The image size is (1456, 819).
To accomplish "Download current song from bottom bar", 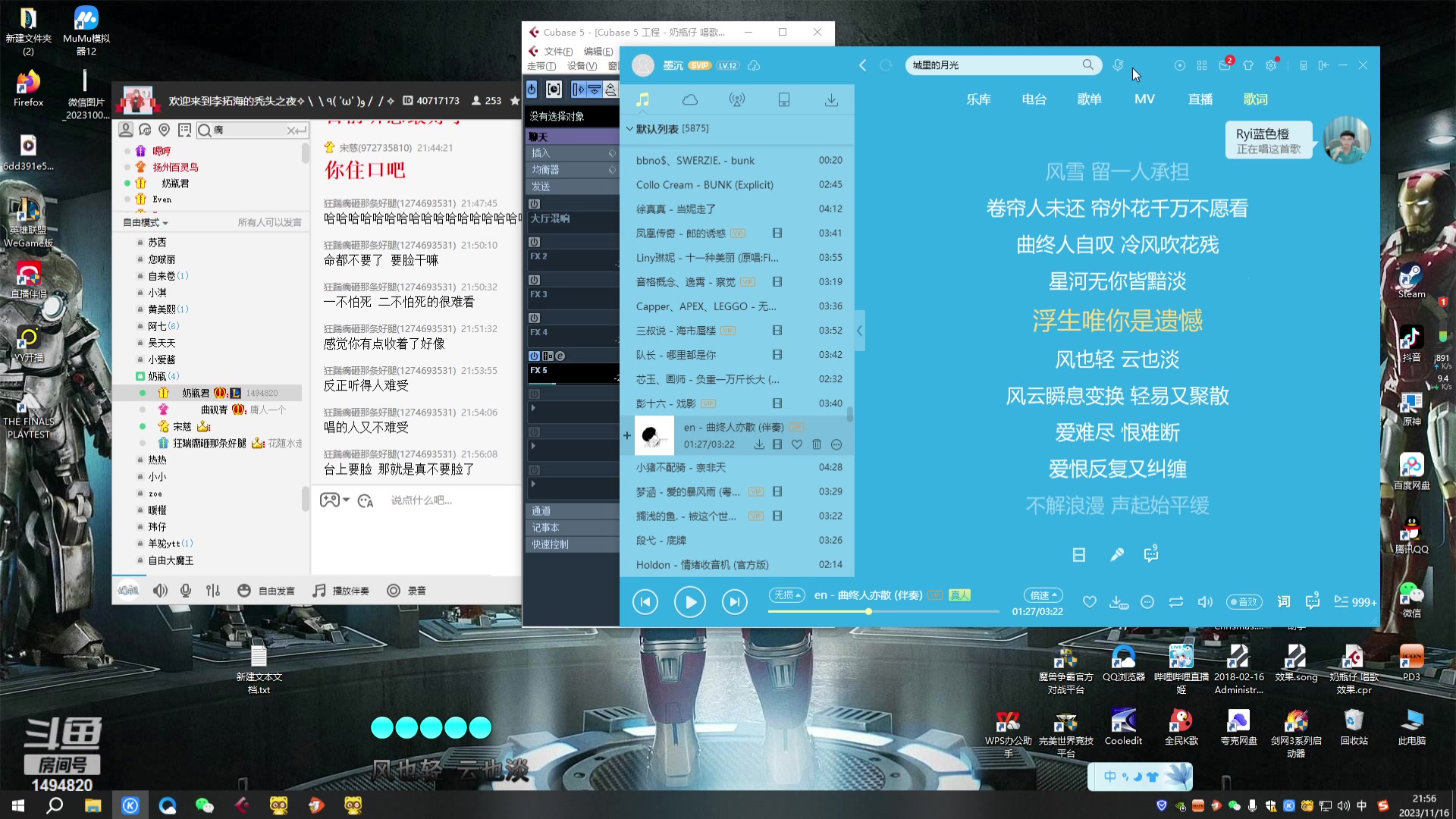I will [x=1119, y=602].
